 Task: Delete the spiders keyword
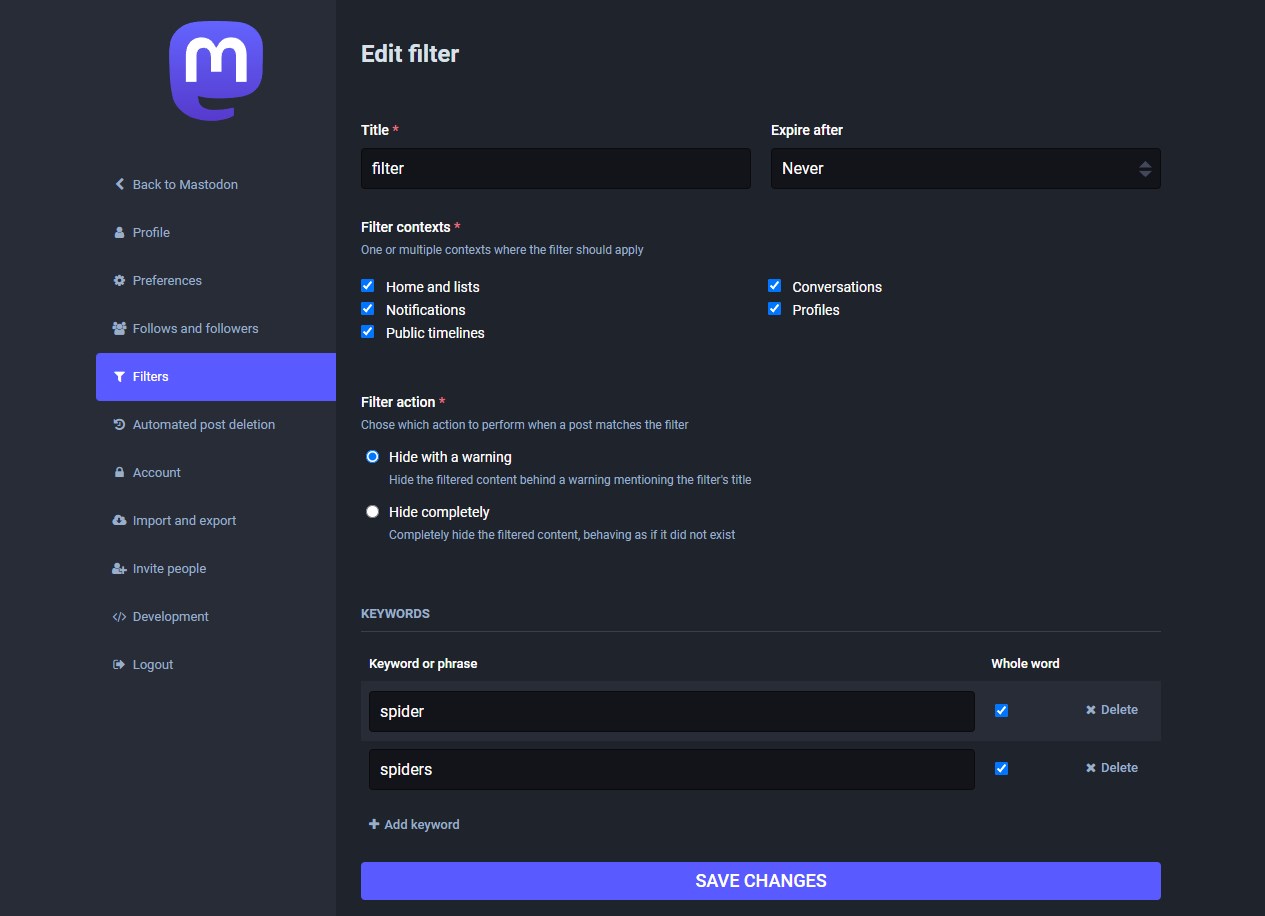(1112, 768)
